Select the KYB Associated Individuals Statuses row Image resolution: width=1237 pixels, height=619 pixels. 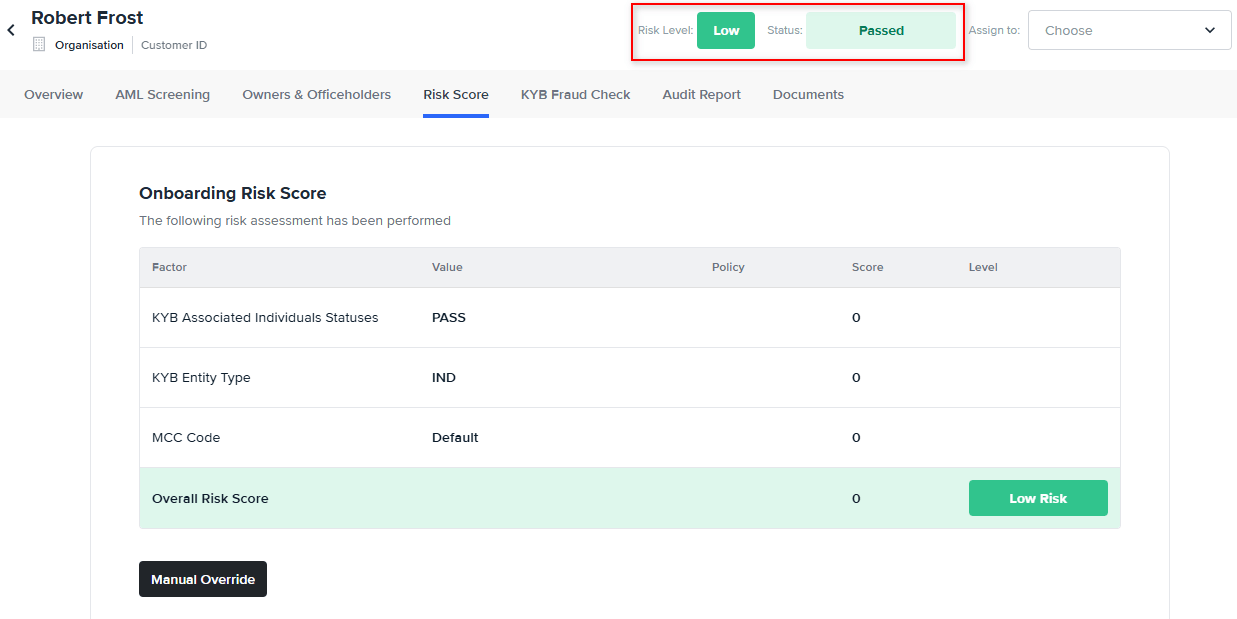(265, 318)
